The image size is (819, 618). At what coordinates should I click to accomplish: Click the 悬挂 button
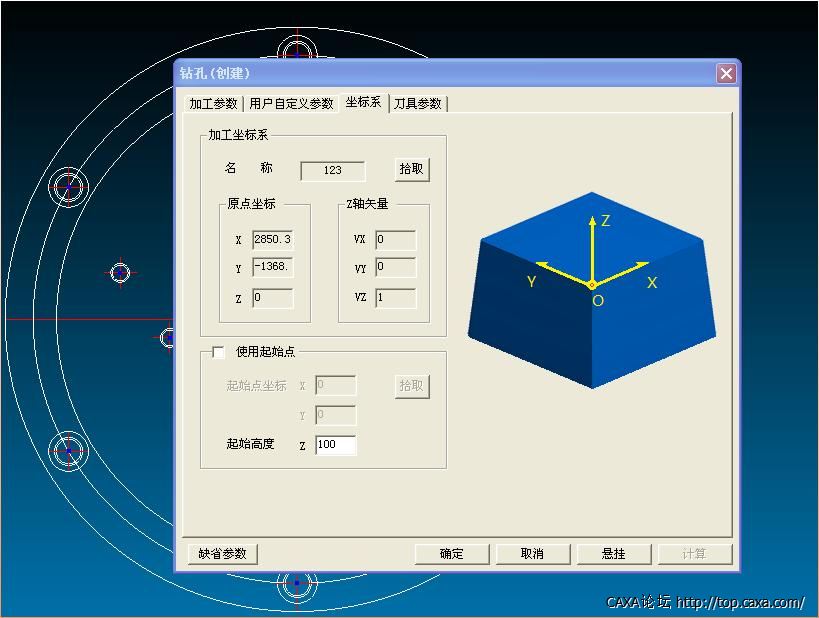(613, 554)
